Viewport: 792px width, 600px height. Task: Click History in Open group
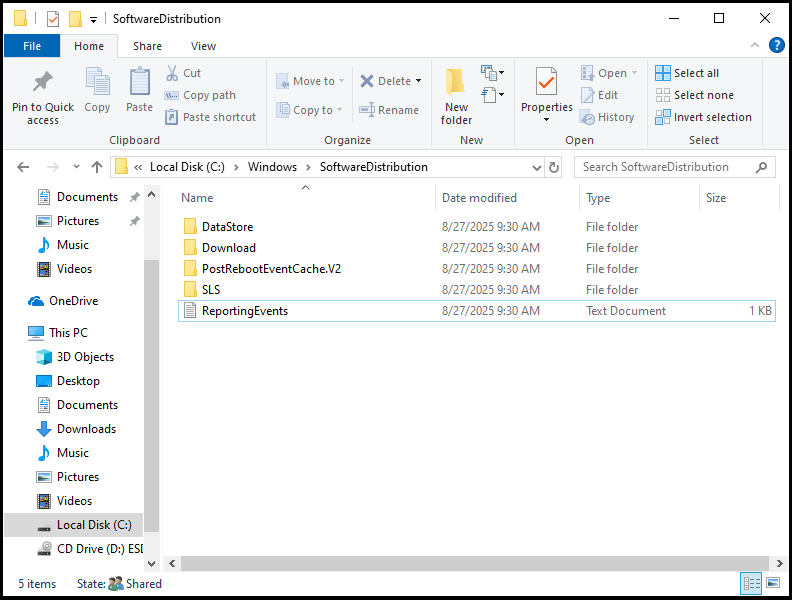[x=607, y=117]
